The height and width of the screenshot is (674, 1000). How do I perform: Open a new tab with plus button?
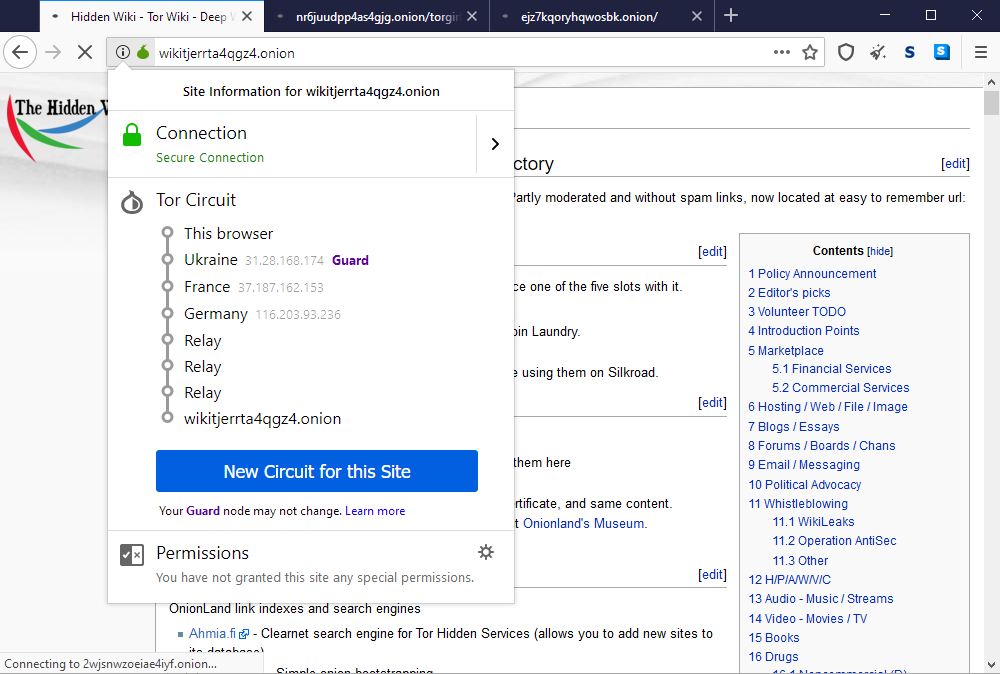pyautogui.click(x=731, y=15)
